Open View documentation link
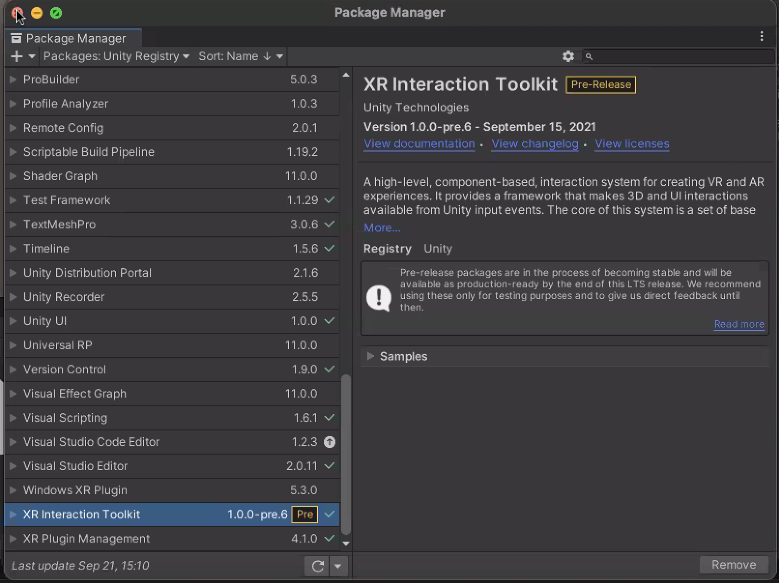The width and height of the screenshot is (779, 583). [419, 144]
